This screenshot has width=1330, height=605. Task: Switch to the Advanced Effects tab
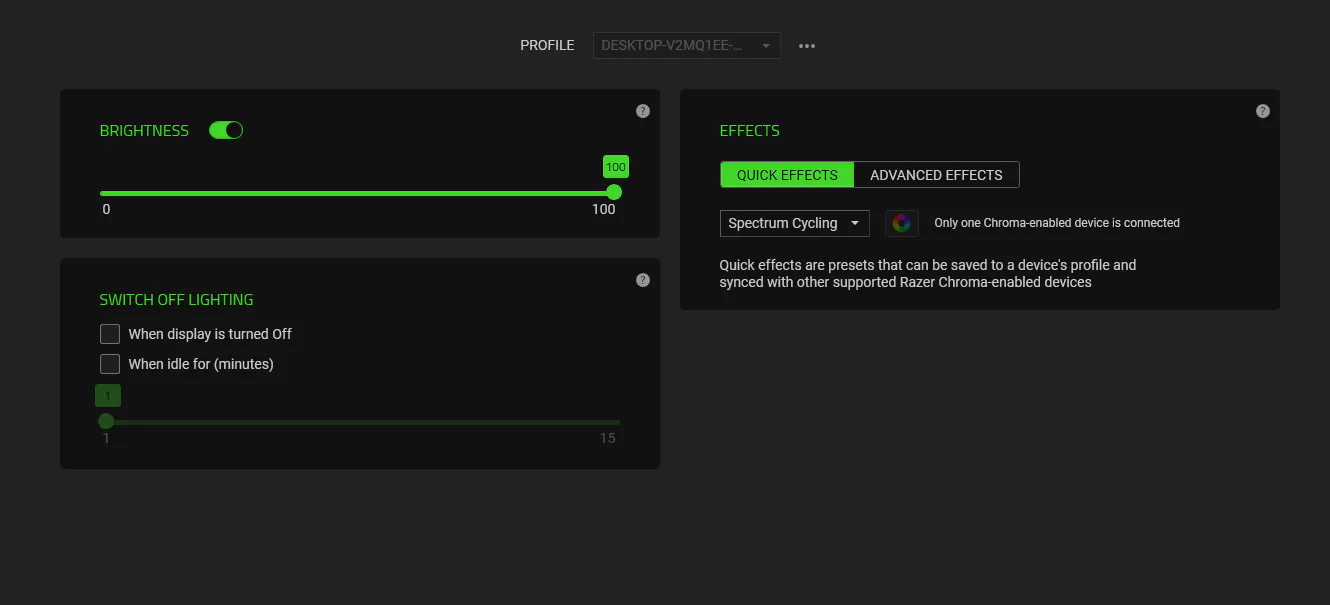[936, 175]
